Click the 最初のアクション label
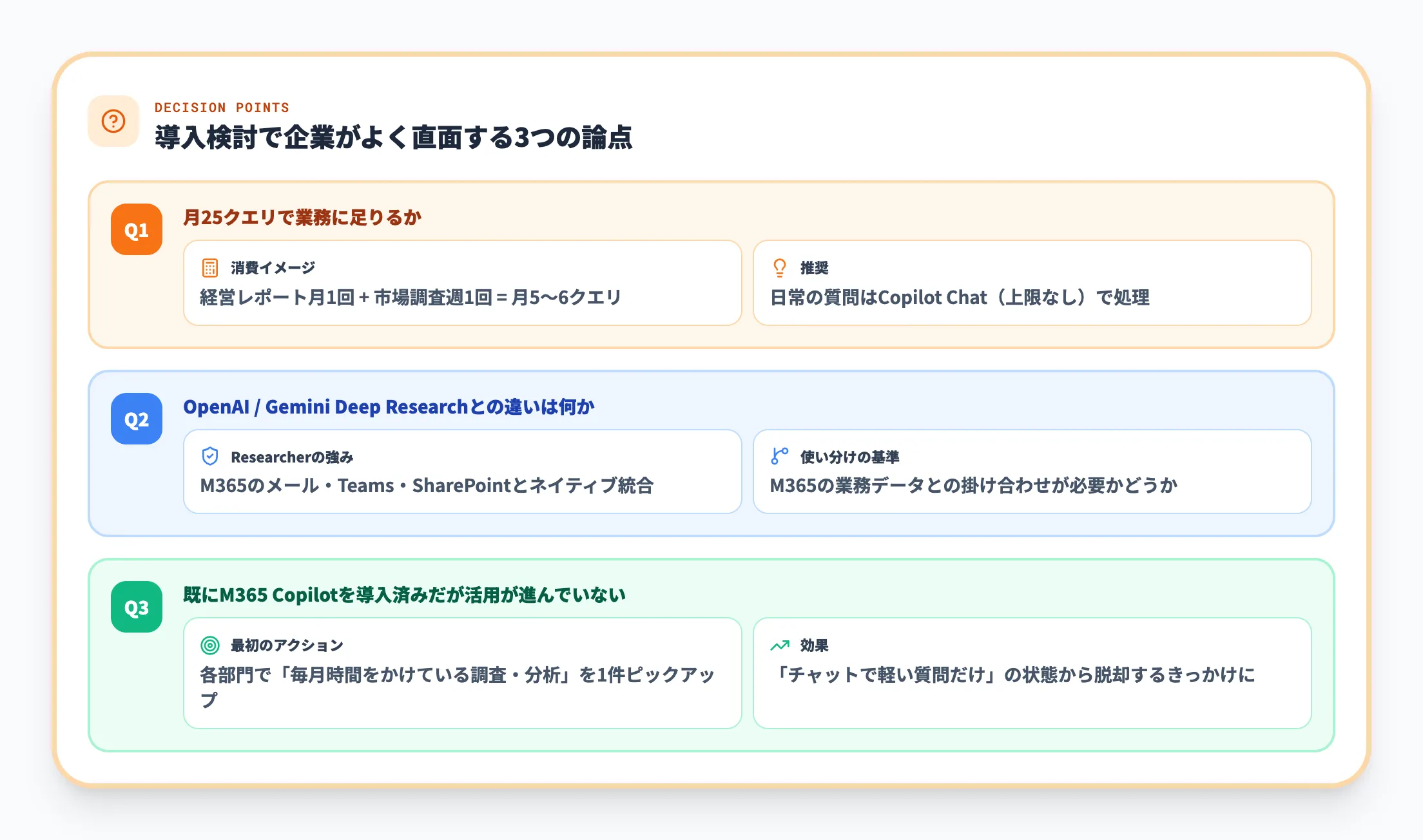The height and width of the screenshot is (840, 1423). point(287,645)
